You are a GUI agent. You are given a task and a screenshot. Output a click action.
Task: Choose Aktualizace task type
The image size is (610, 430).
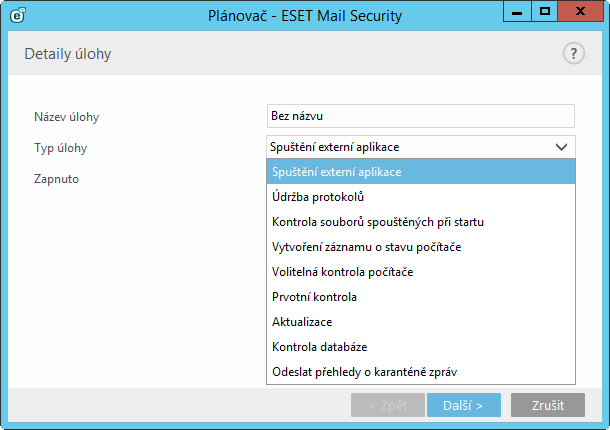point(421,322)
